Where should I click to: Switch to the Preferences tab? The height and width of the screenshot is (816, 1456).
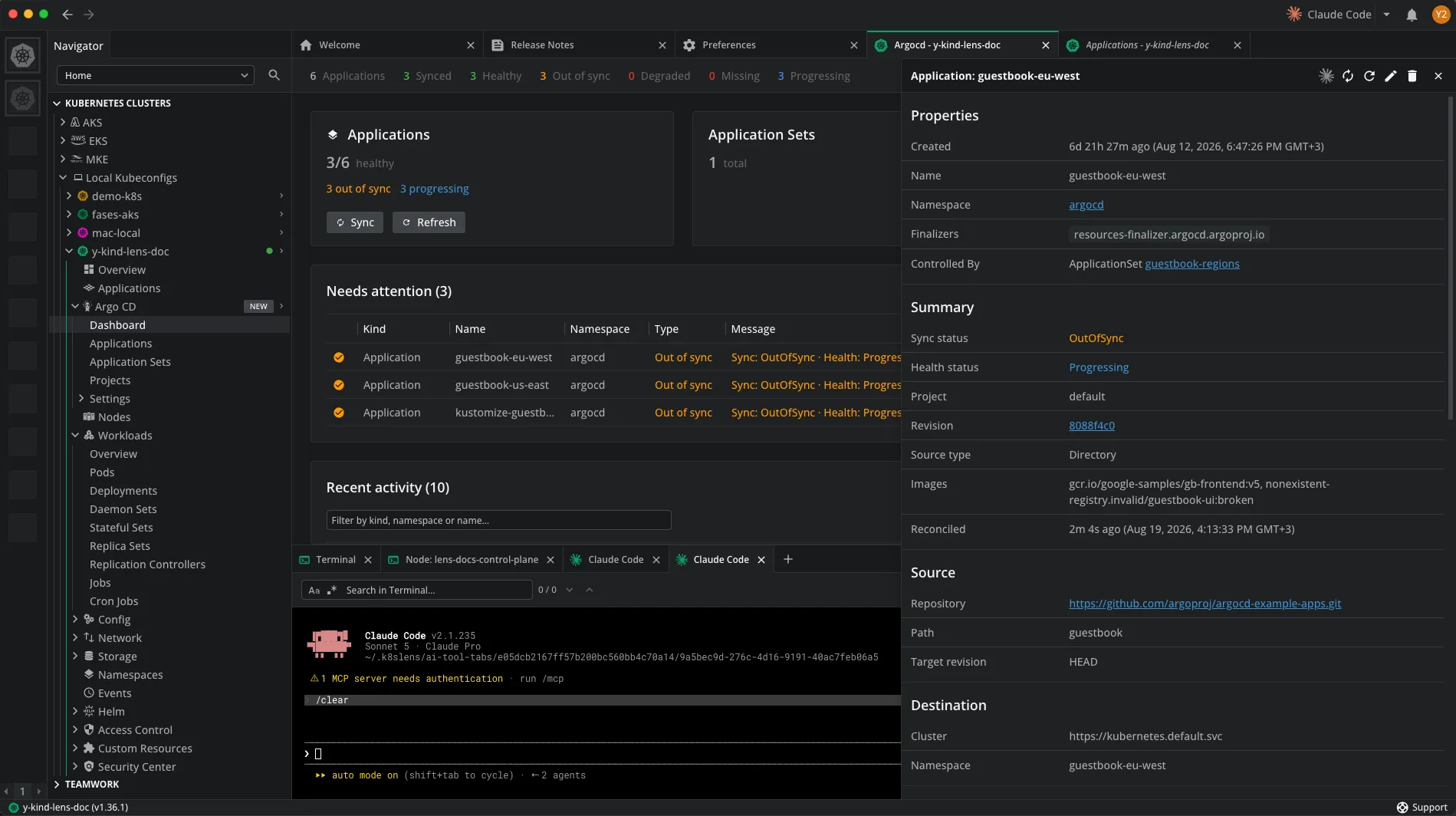click(771, 45)
